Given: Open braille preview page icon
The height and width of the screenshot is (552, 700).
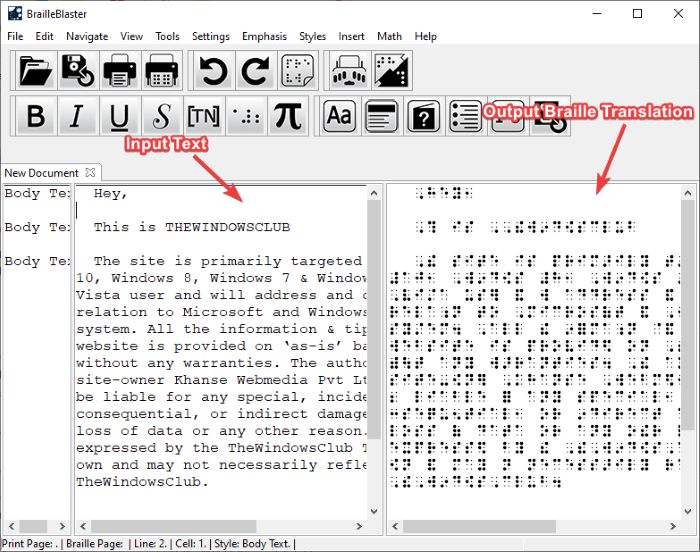Looking at the screenshot, I should (x=298, y=71).
